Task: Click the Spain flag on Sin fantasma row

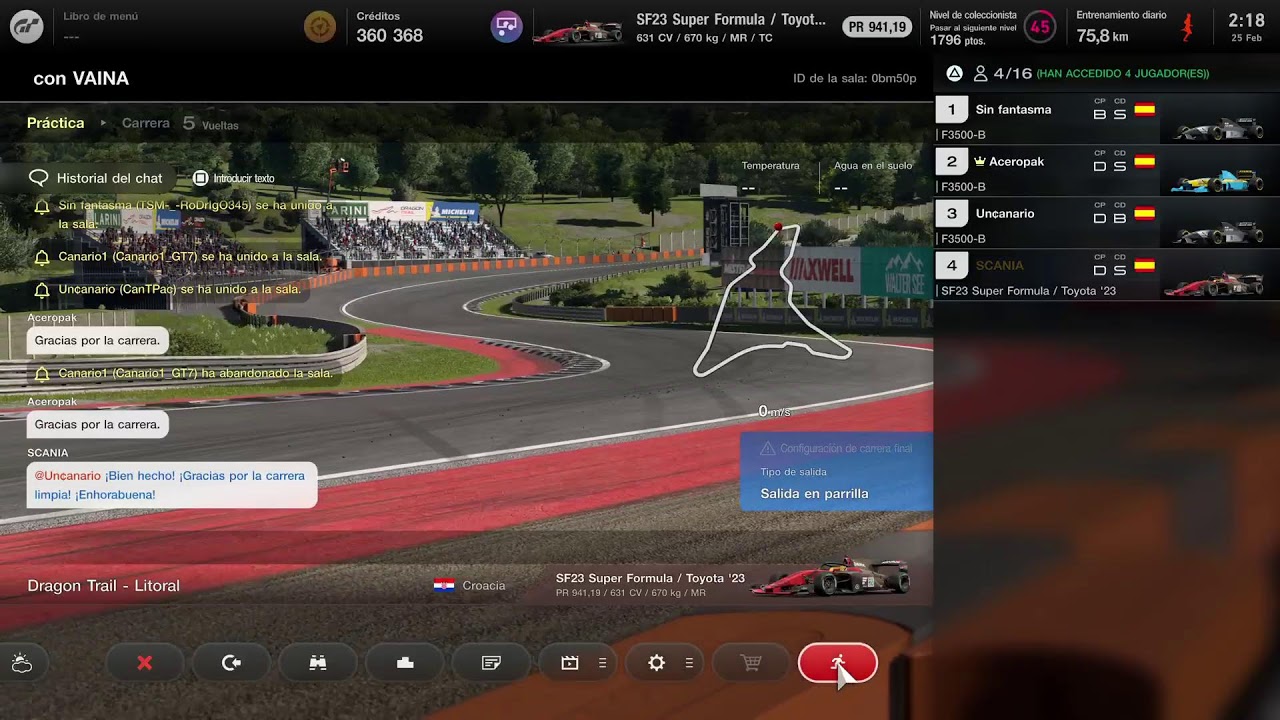Action: (1144, 110)
